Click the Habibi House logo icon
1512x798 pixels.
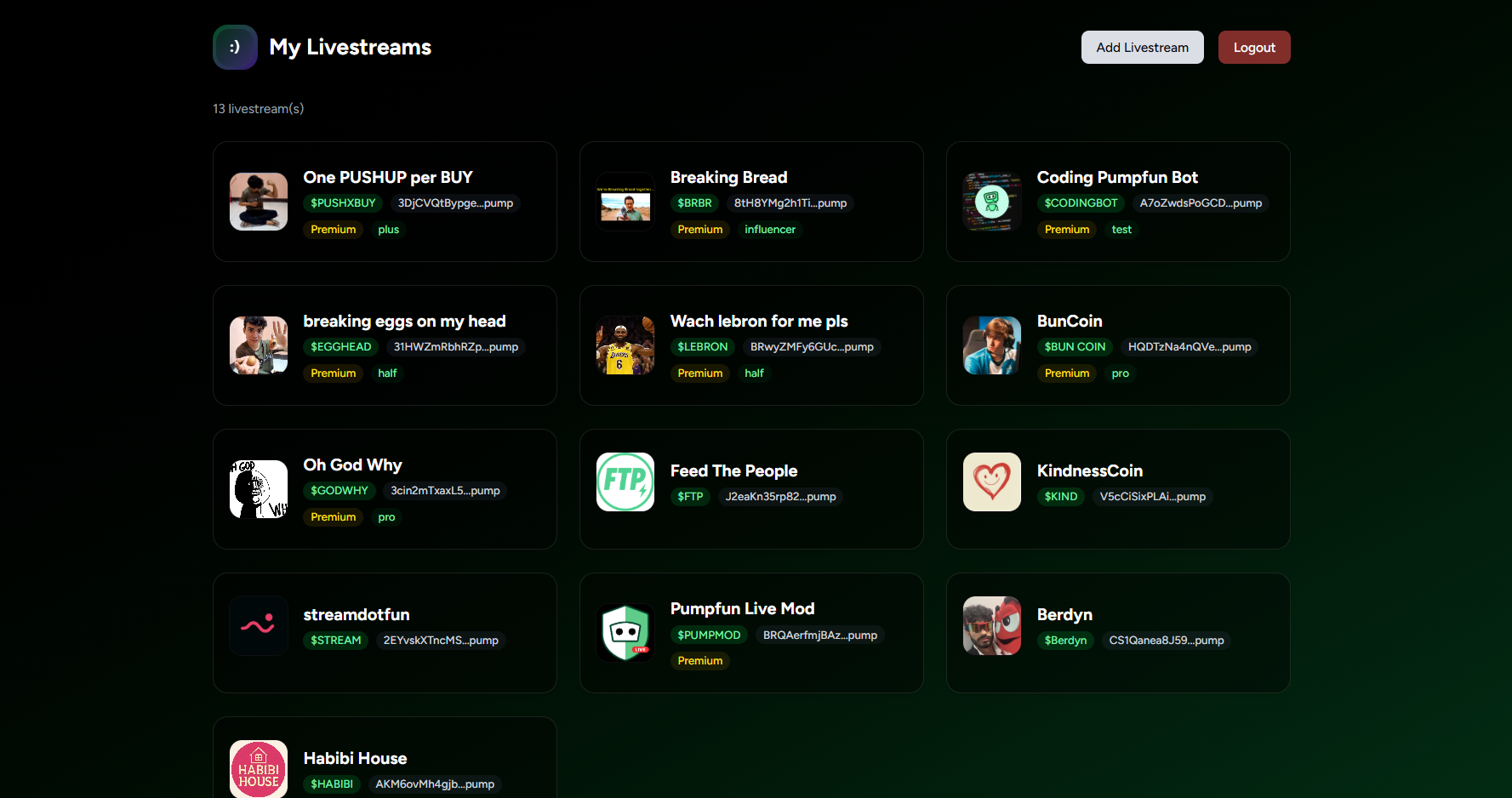(258, 768)
